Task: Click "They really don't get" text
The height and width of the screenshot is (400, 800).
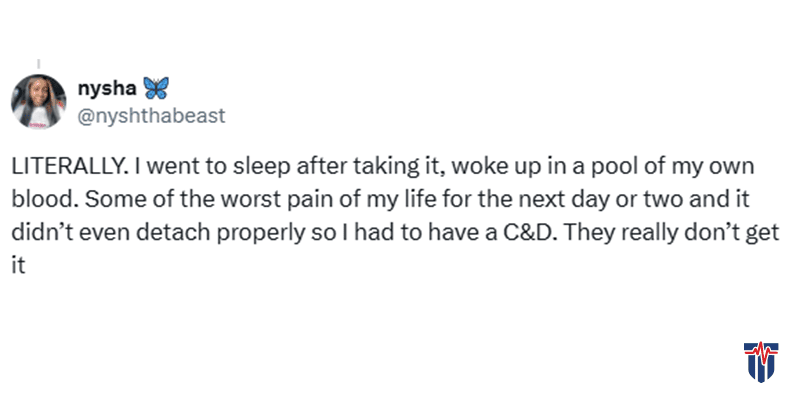Action: (x=655, y=233)
